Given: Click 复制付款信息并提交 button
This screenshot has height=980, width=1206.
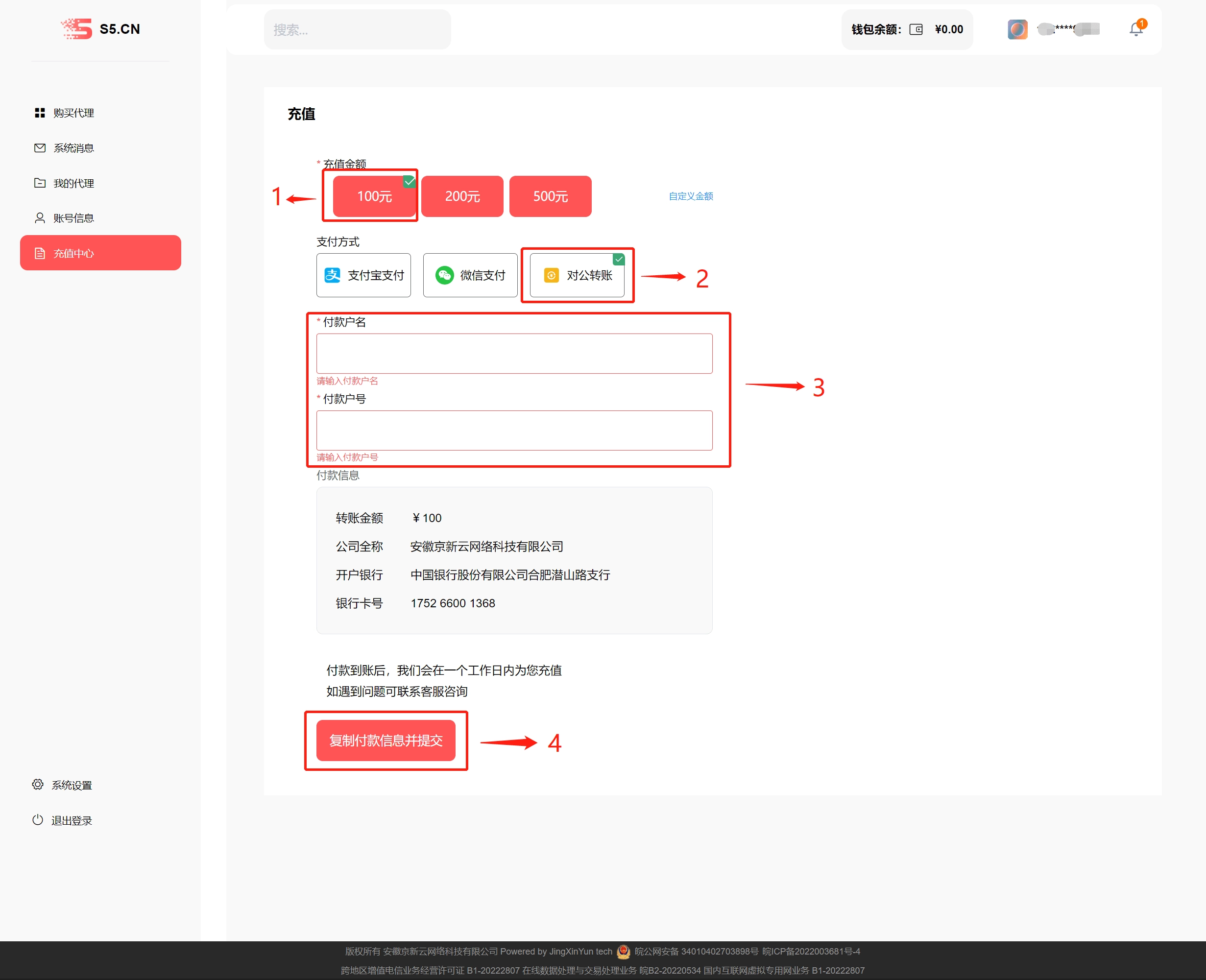Looking at the screenshot, I should click(386, 740).
